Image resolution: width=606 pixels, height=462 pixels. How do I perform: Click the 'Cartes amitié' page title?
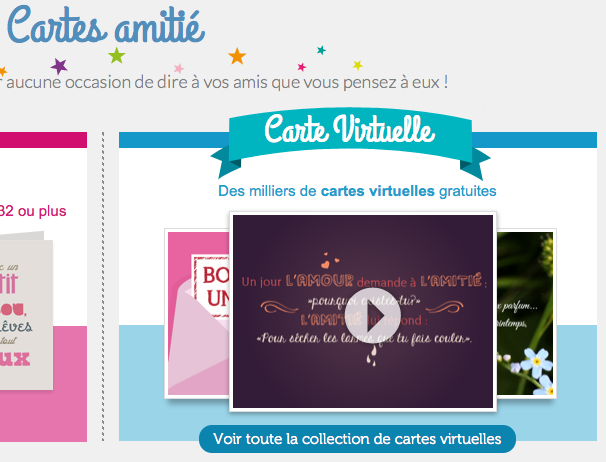[x=106, y=26]
